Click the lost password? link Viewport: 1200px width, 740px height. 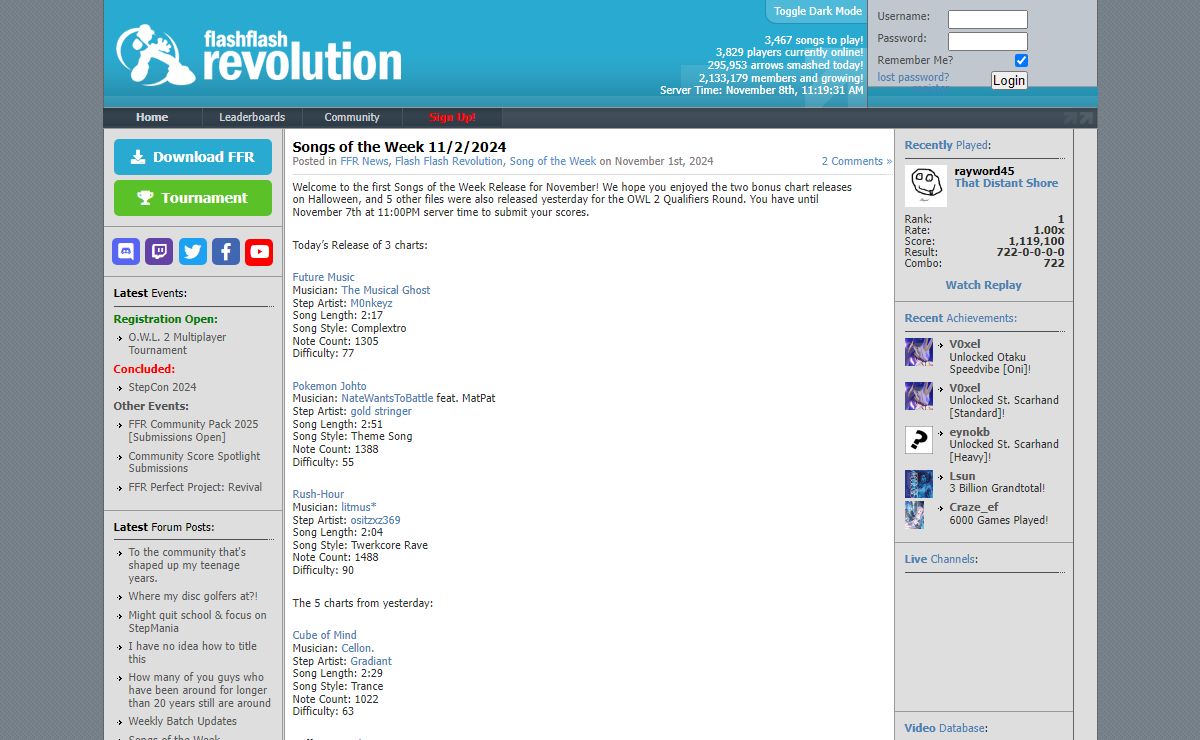pyautogui.click(x=913, y=77)
